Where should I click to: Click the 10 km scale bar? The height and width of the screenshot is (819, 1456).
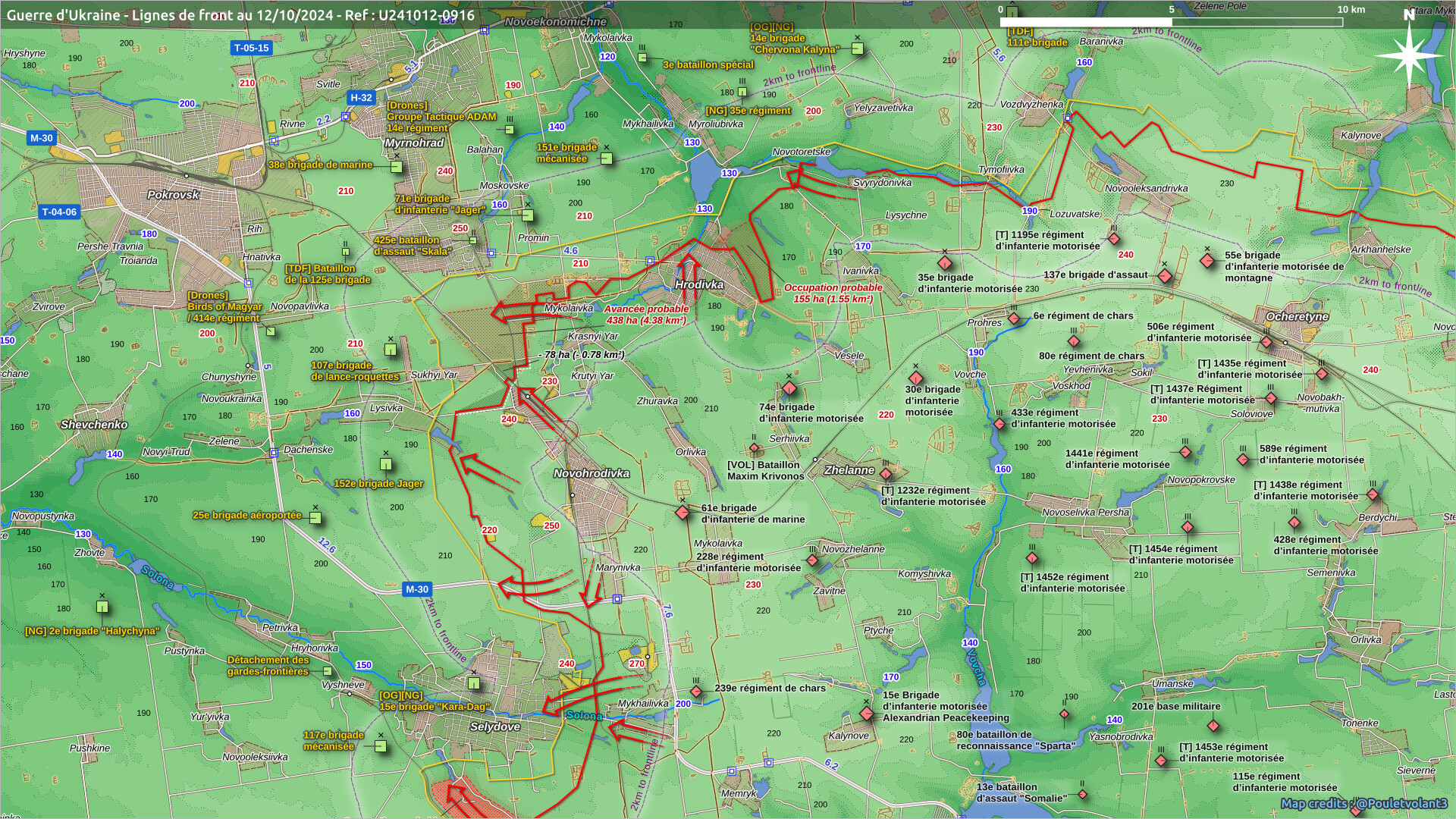pyautogui.click(x=1171, y=22)
